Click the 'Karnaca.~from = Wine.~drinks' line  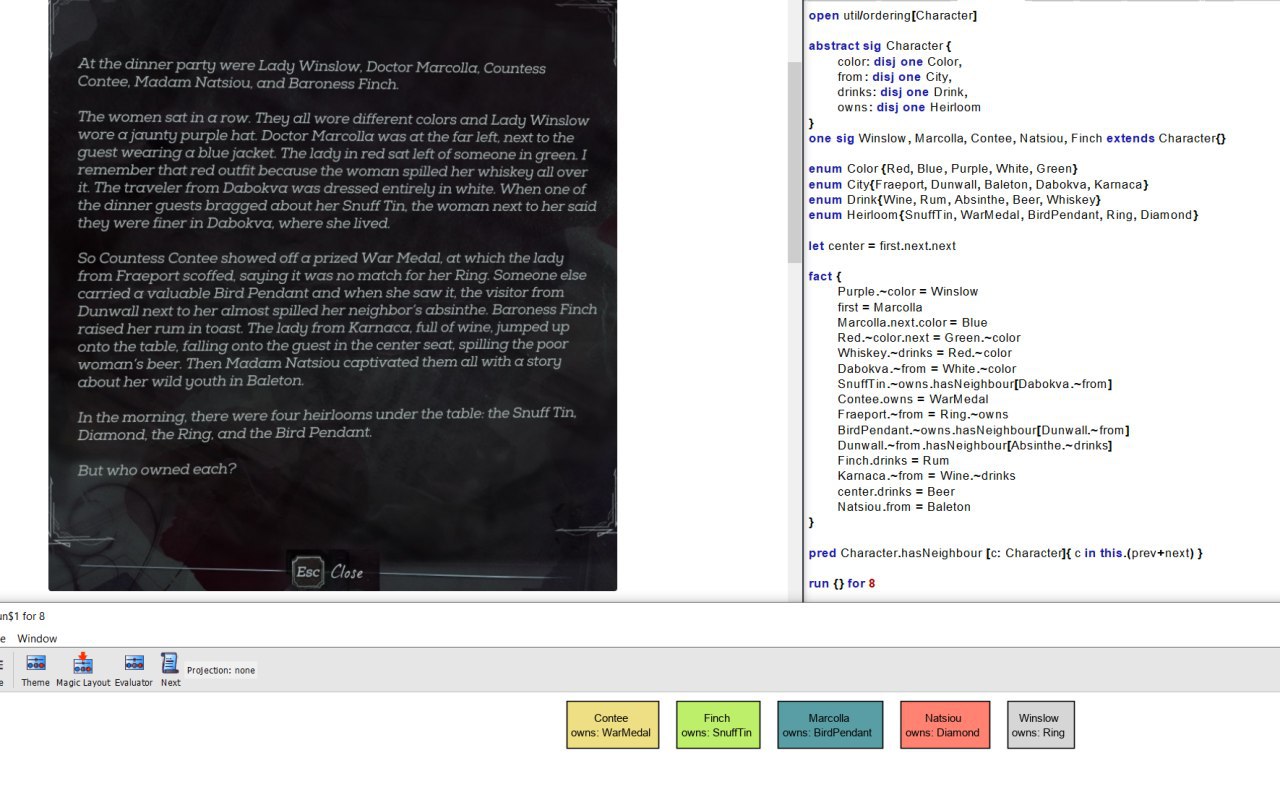pos(926,476)
